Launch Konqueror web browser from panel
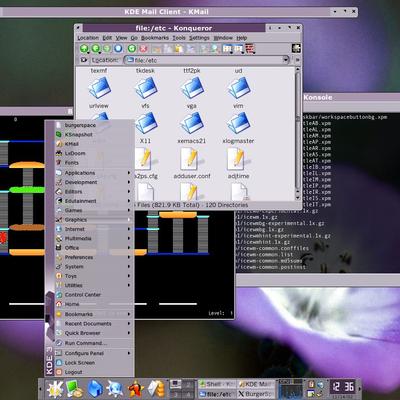 click(115, 389)
